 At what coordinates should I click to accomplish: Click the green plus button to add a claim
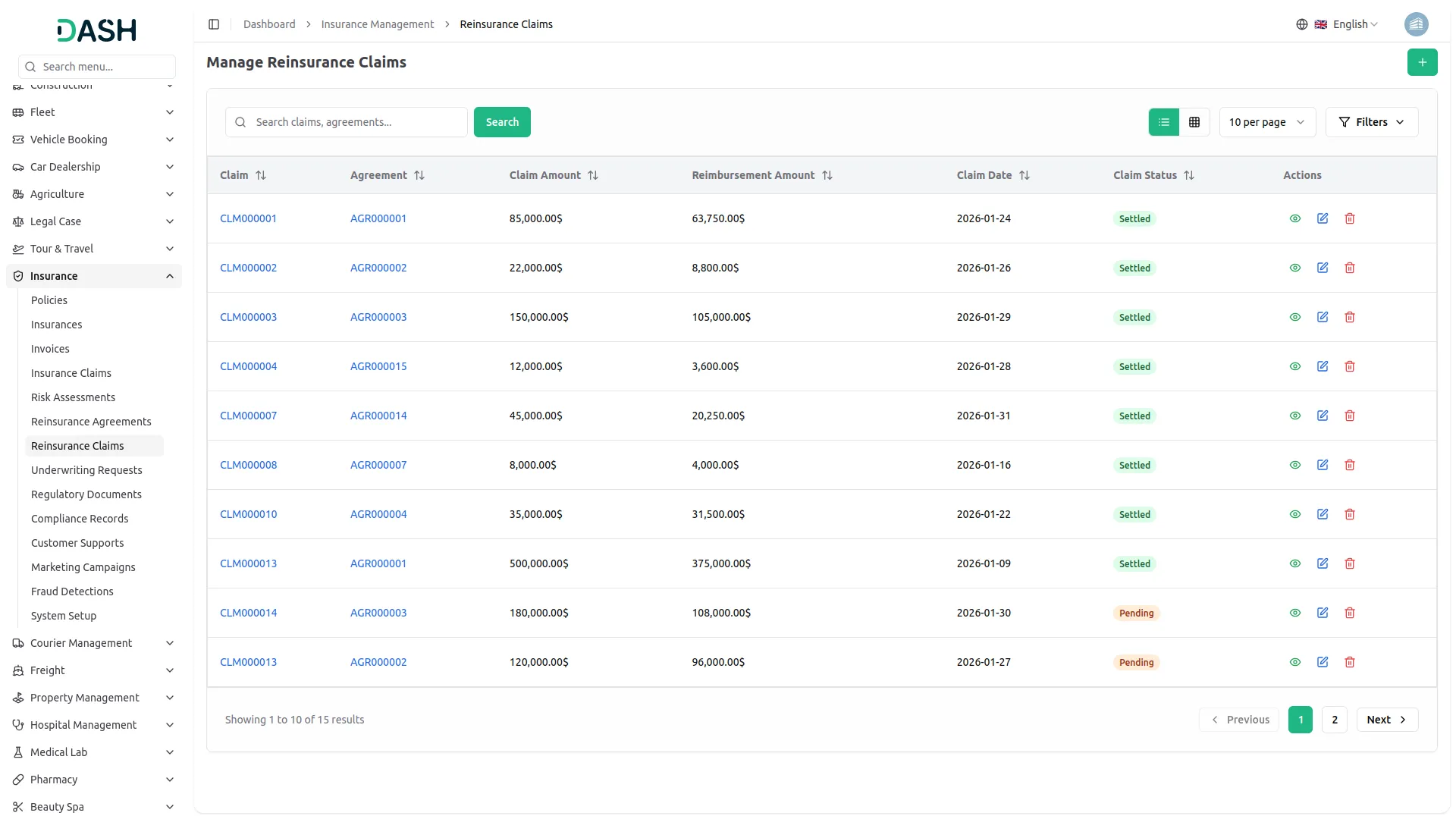pos(1423,62)
